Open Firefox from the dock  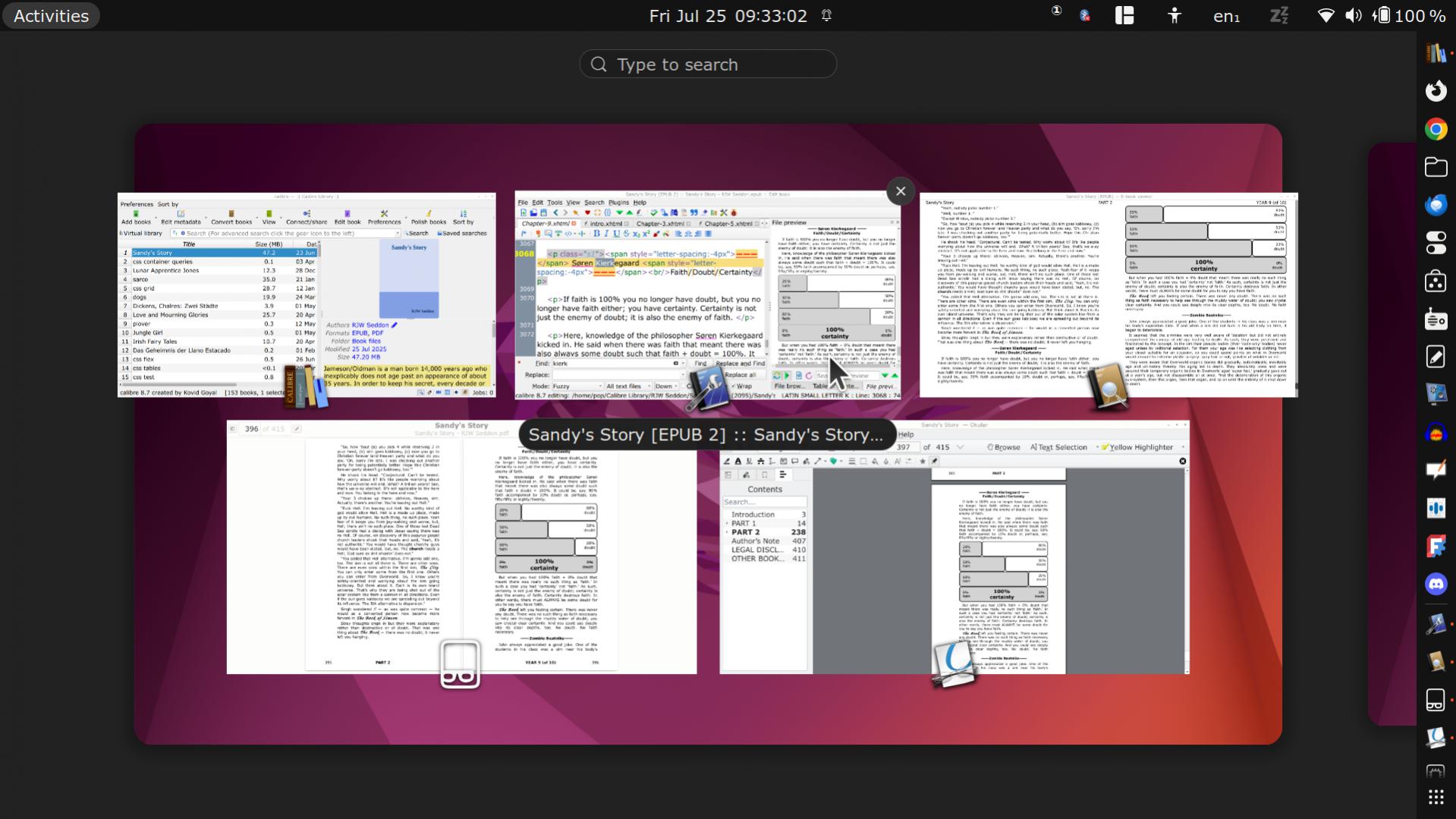tap(1435, 91)
